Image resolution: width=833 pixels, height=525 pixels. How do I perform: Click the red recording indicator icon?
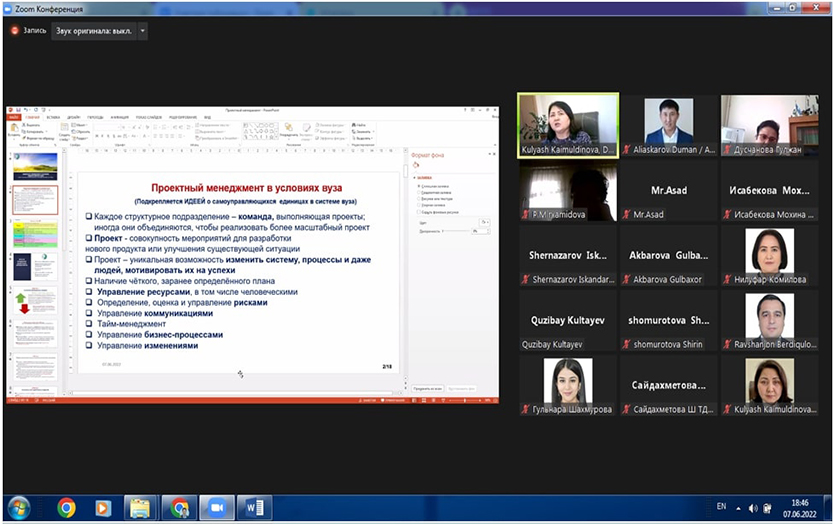click(x=14, y=31)
